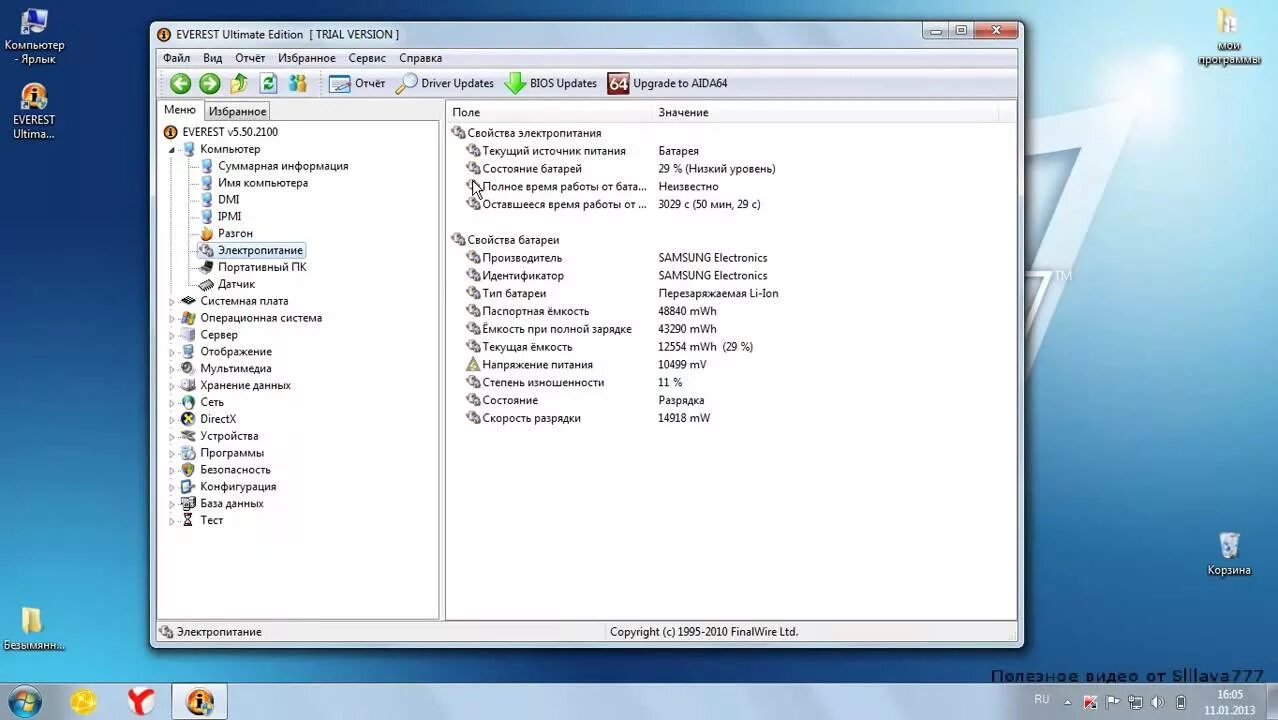Open Корзина desktop icon

click(1229, 554)
